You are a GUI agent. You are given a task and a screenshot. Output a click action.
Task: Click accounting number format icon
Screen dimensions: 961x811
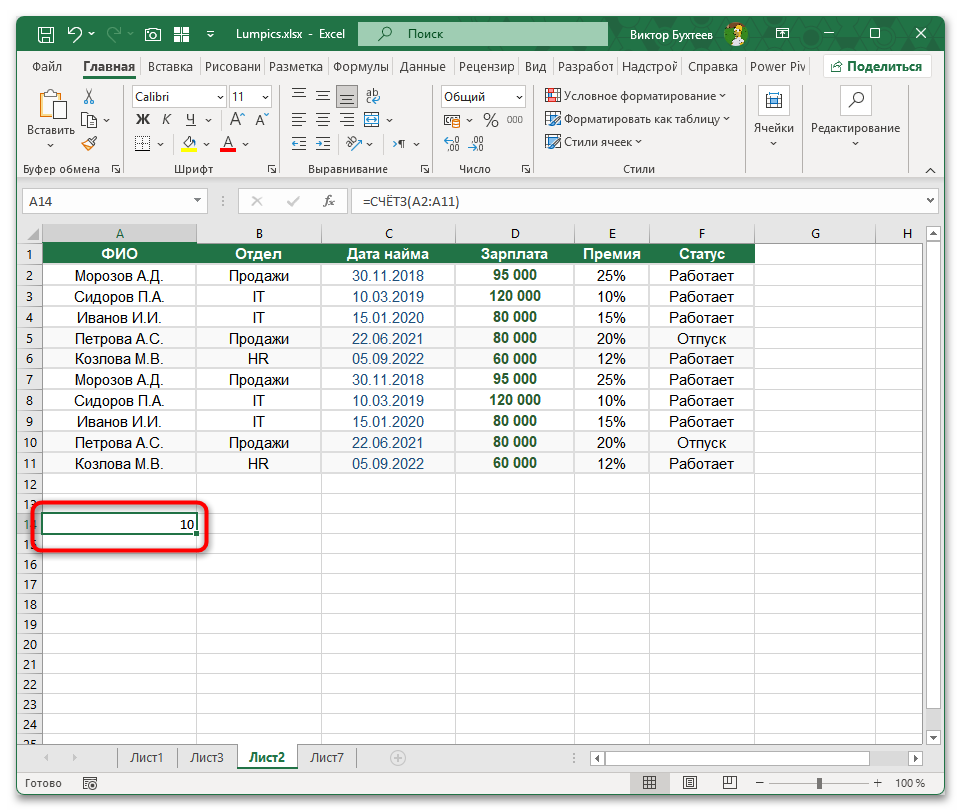click(x=452, y=120)
